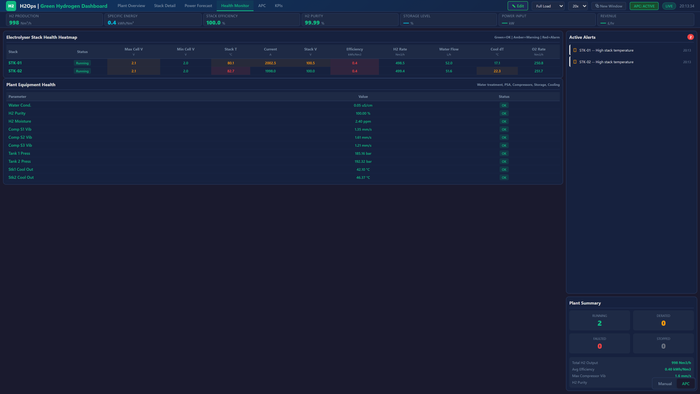Open the Full Load scenario dropdown
Screen dimensions: 700x394
pos(549,6)
